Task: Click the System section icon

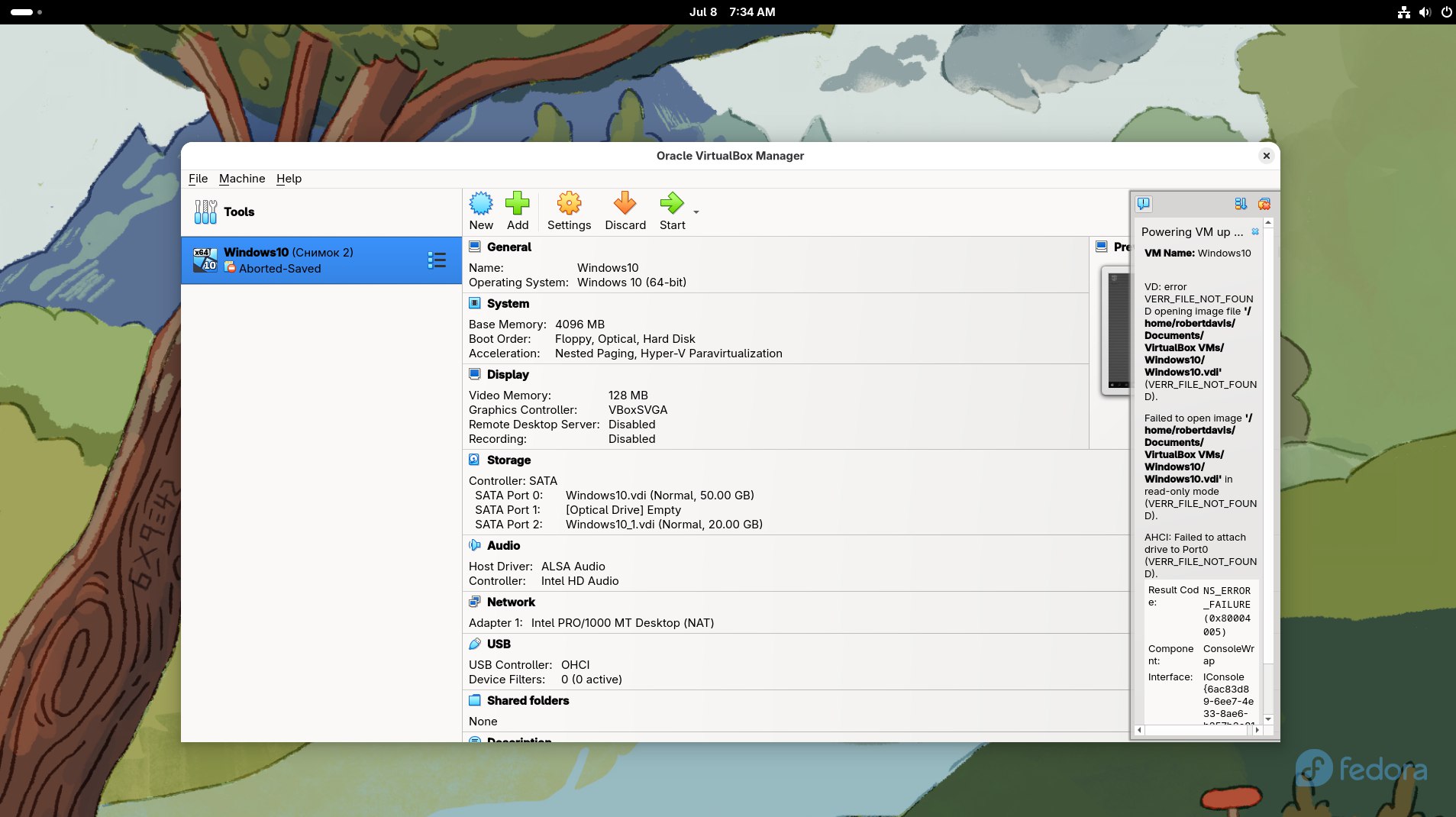Action: [x=474, y=303]
